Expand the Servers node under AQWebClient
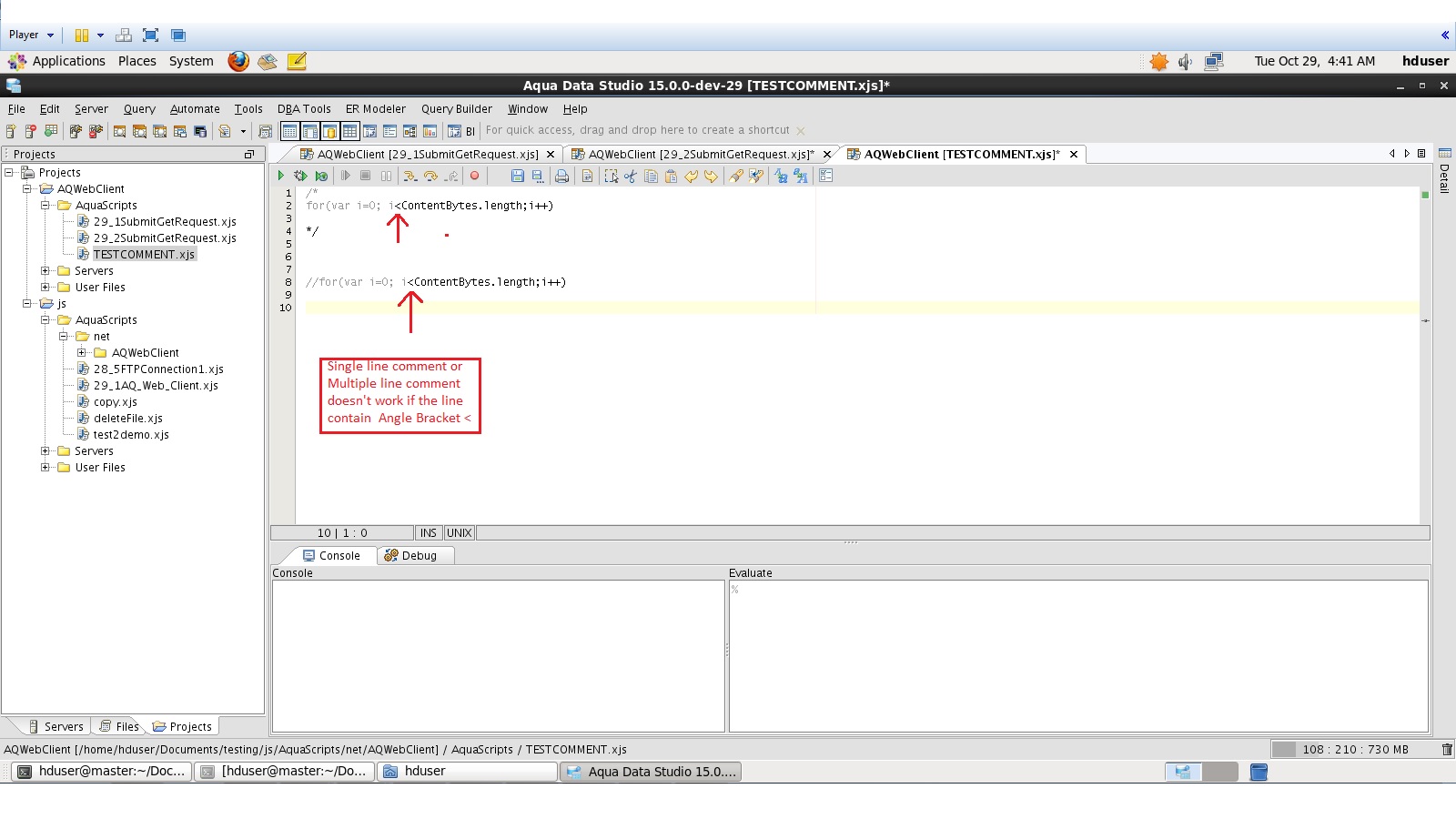This screenshot has height=819, width=1456. pyautogui.click(x=45, y=271)
